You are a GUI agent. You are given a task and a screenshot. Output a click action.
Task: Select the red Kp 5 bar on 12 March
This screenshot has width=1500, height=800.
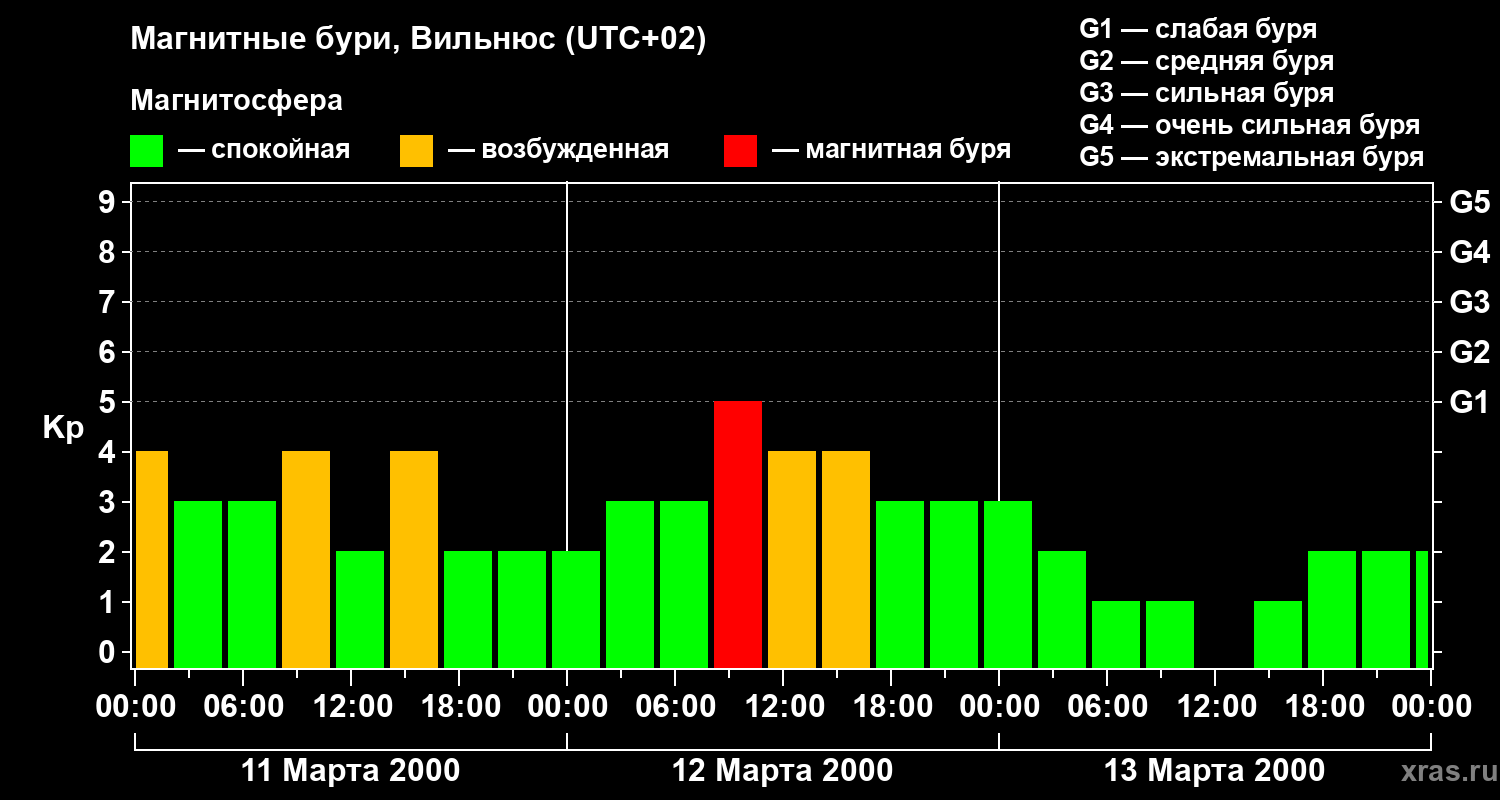[738, 534]
